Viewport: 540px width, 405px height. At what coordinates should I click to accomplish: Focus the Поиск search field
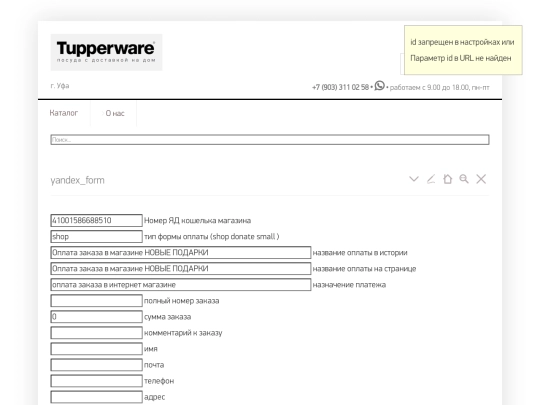tap(270, 139)
